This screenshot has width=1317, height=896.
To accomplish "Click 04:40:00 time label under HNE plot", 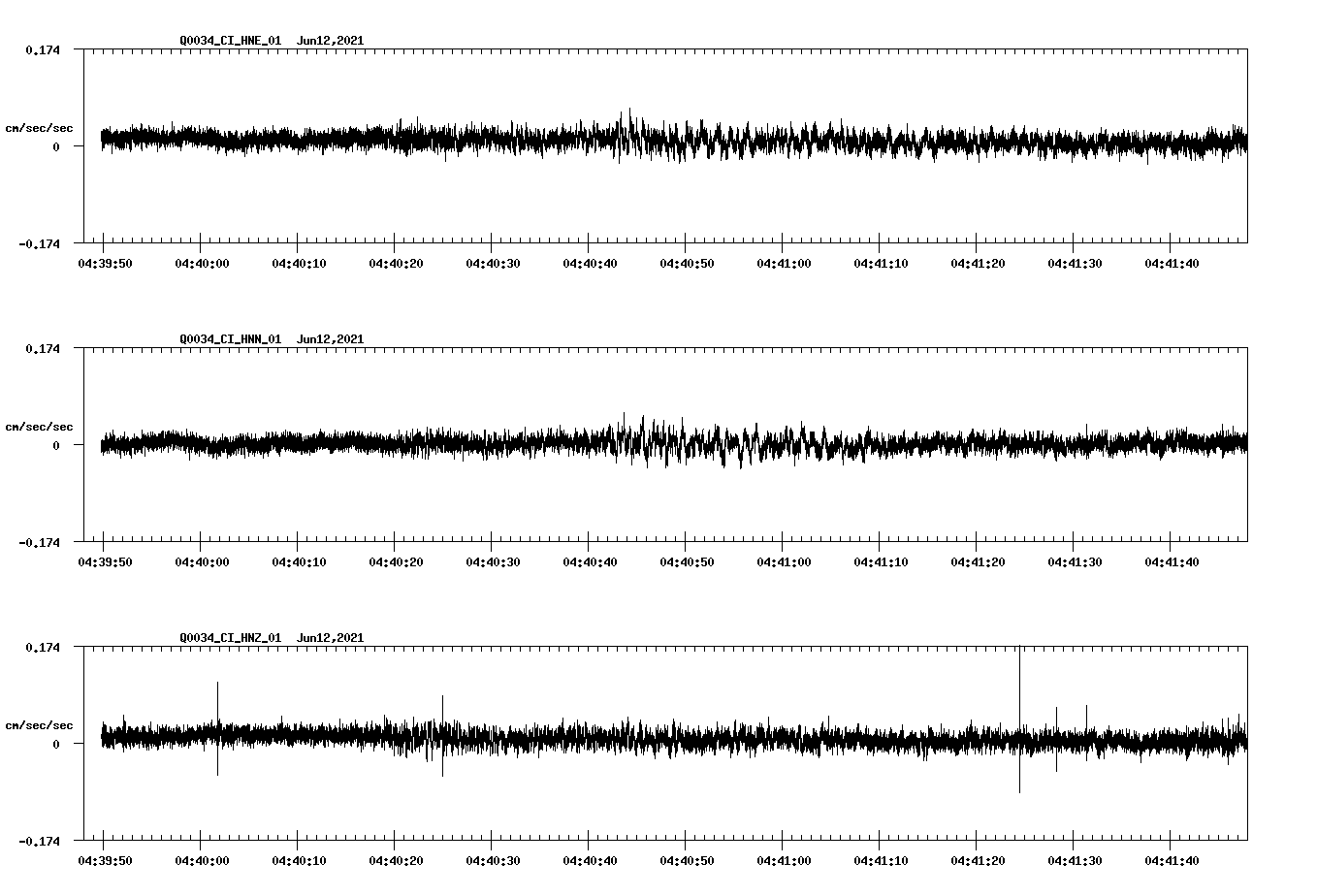I will (x=202, y=264).
